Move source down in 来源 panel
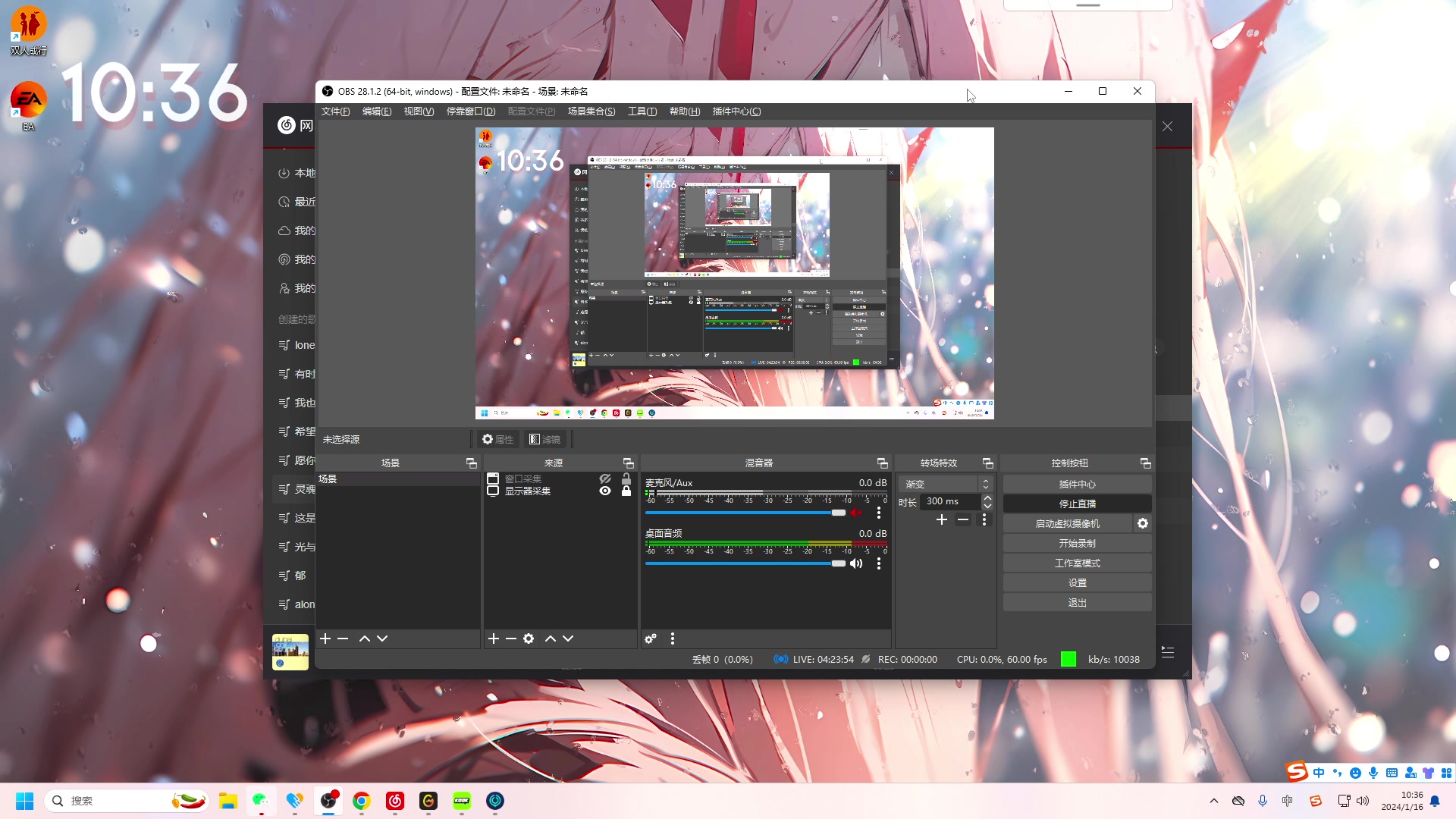This screenshot has width=1456, height=819. pyautogui.click(x=568, y=639)
